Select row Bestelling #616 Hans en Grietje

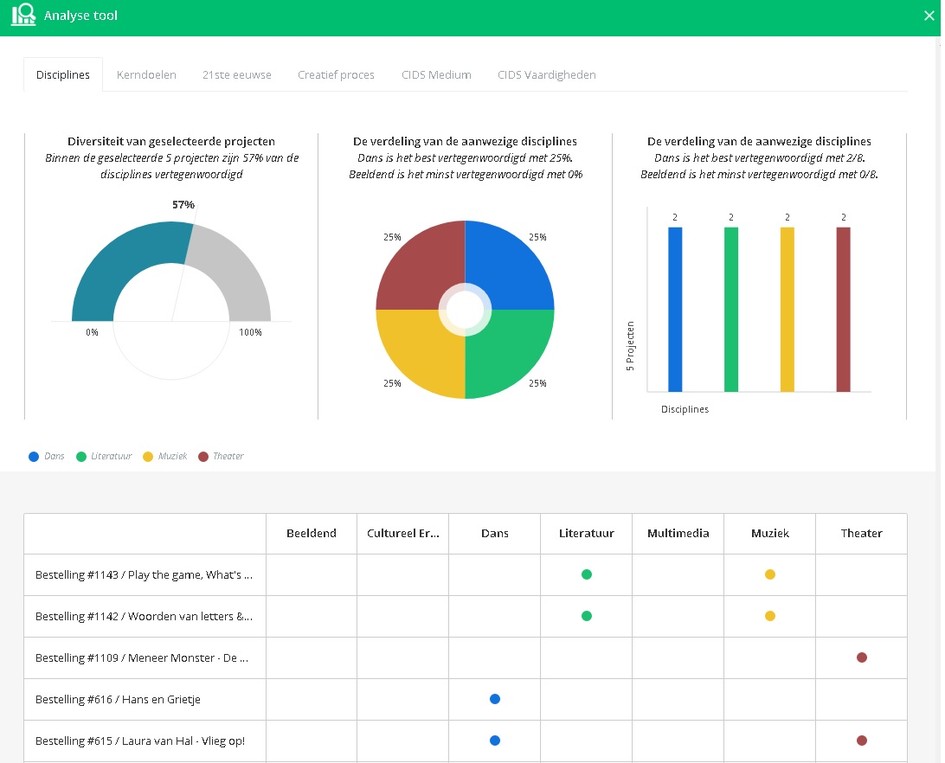[x=465, y=700]
